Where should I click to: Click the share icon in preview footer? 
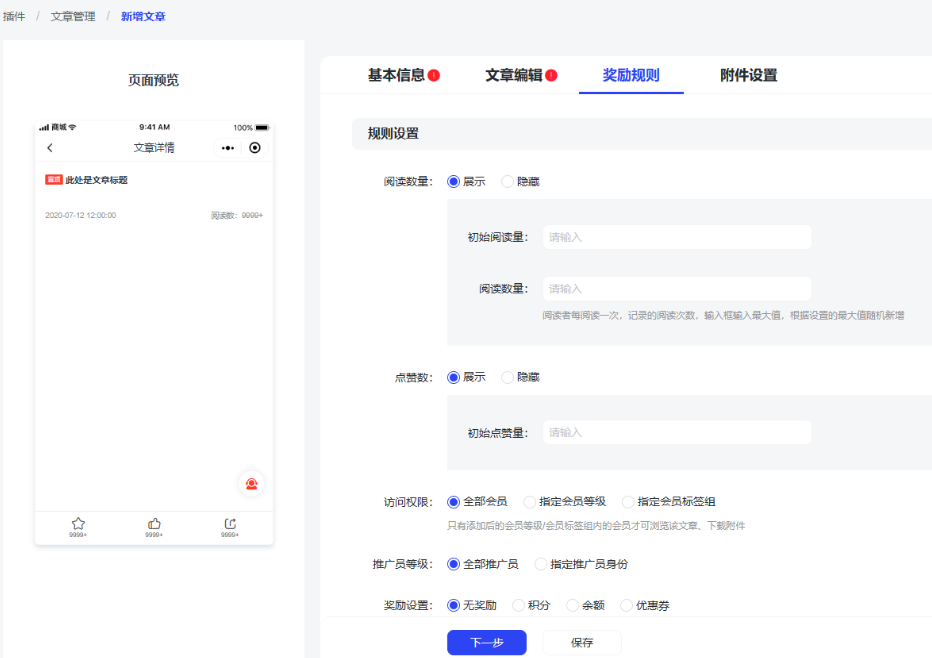coord(230,524)
